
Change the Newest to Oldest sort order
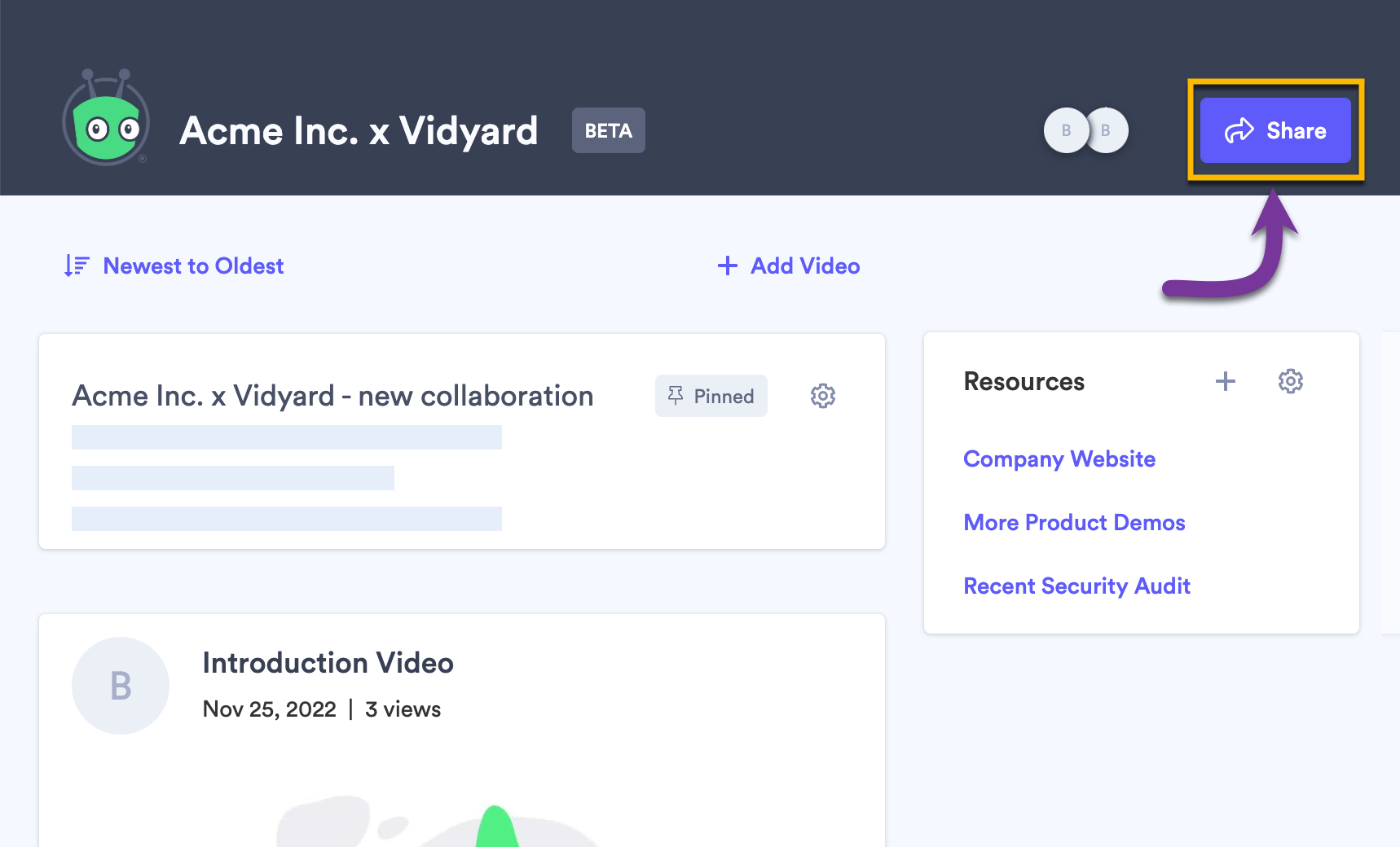[x=174, y=266]
